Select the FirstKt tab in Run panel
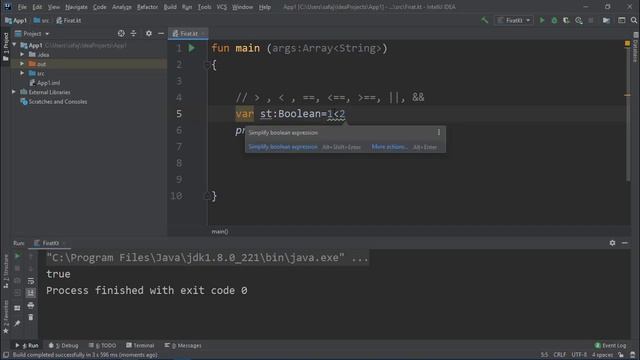The height and width of the screenshot is (360, 640). click(x=50, y=243)
